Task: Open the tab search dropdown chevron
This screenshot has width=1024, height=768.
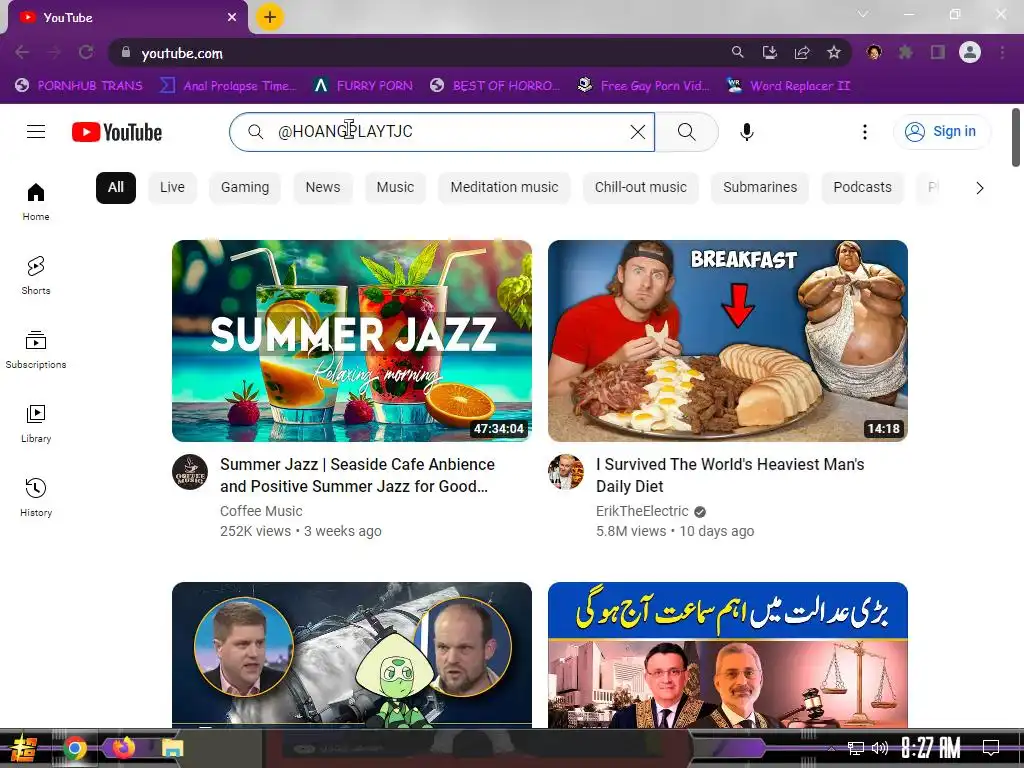Action: point(863,14)
